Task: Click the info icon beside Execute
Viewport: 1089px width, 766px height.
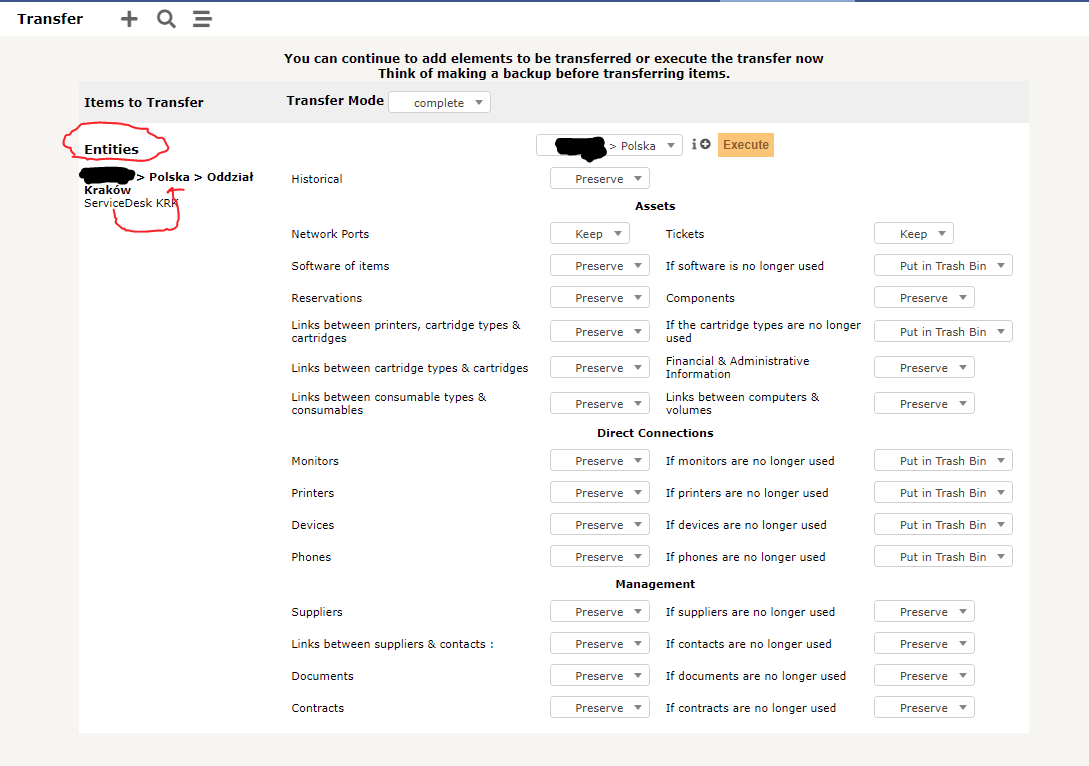Action: click(695, 144)
